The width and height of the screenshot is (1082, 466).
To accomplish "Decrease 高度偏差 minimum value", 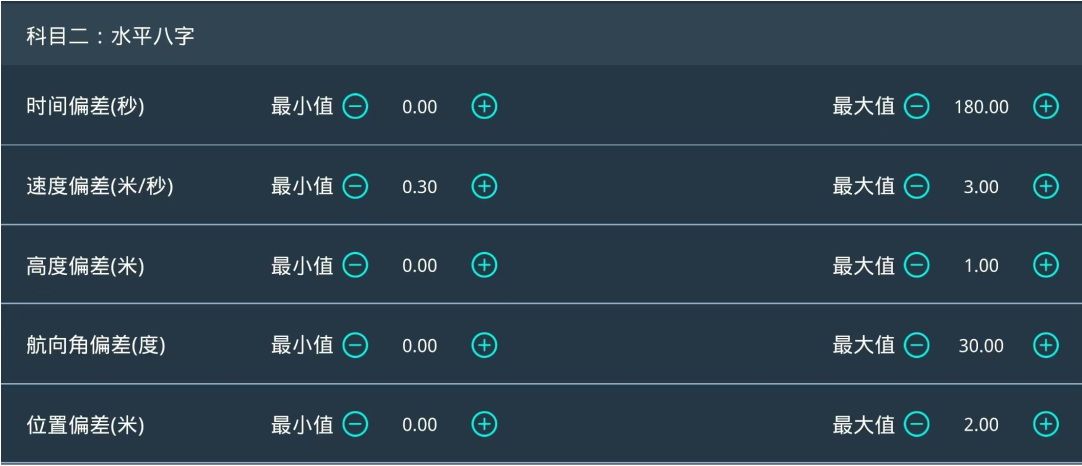I will [x=356, y=265].
